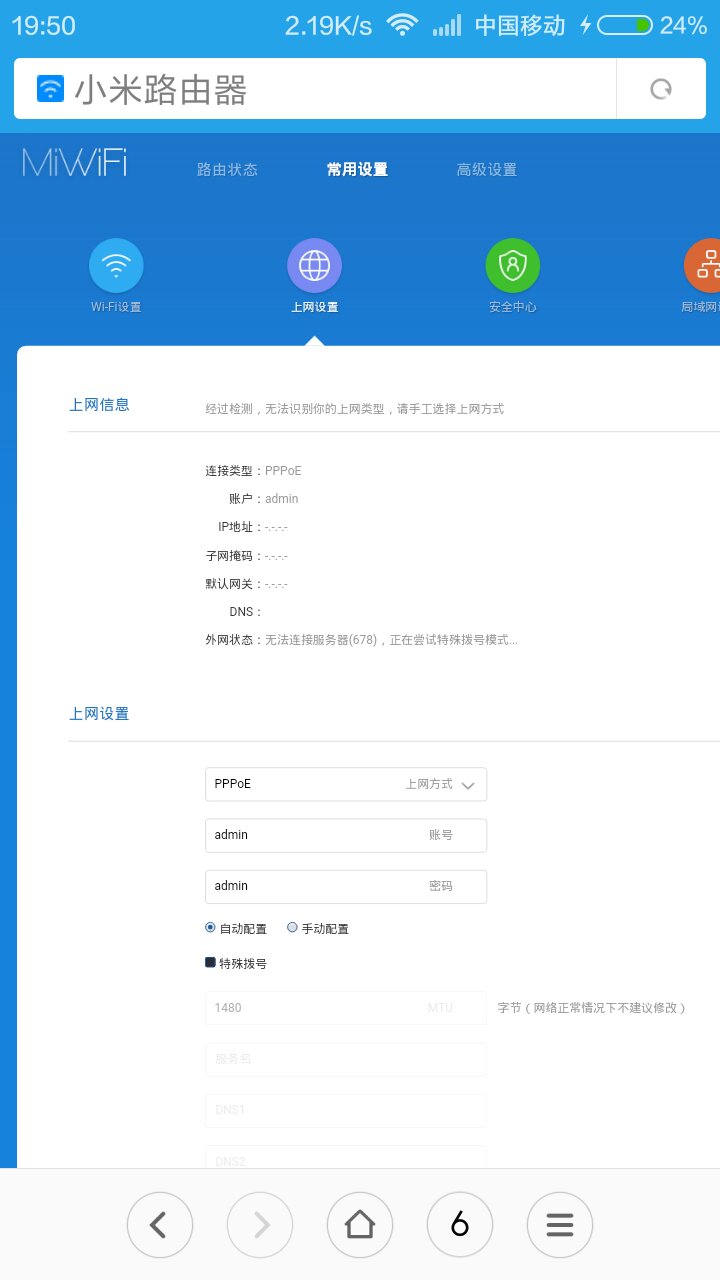Viewport: 720px width, 1280px height.
Task: Tap the 账户：admin line
Action: click(263, 498)
